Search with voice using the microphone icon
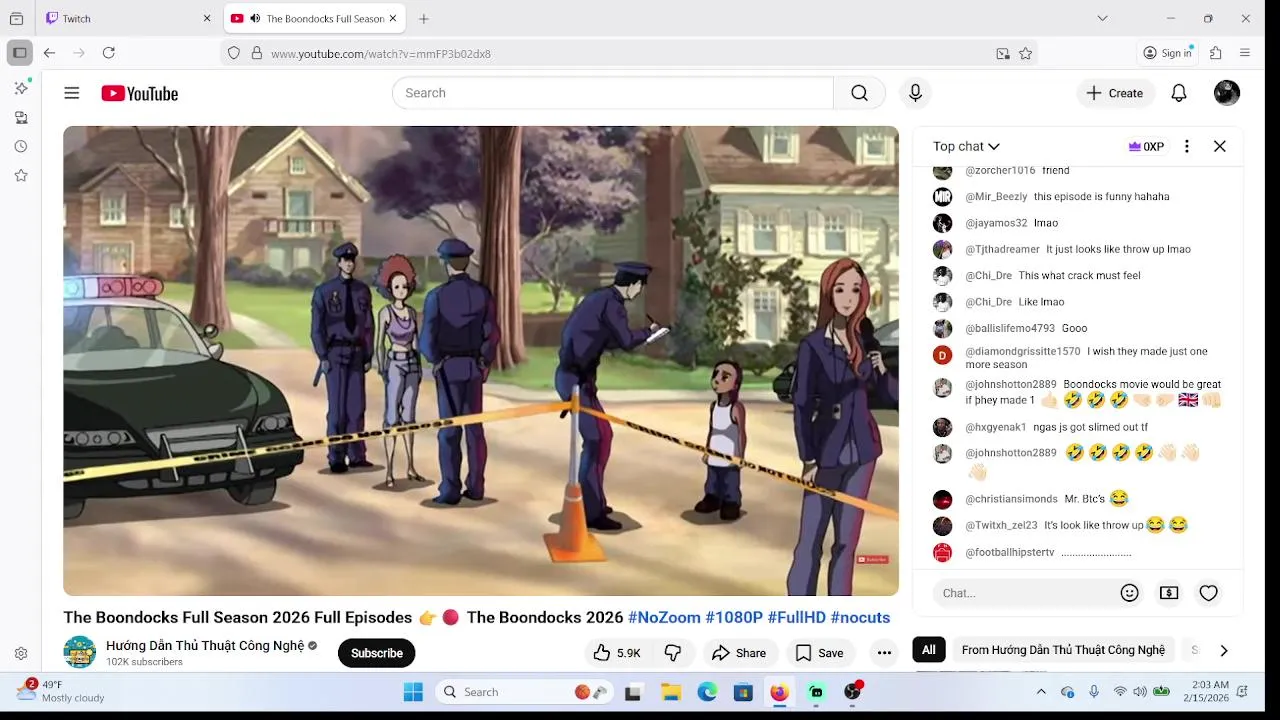The image size is (1280, 720). pyautogui.click(x=915, y=93)
